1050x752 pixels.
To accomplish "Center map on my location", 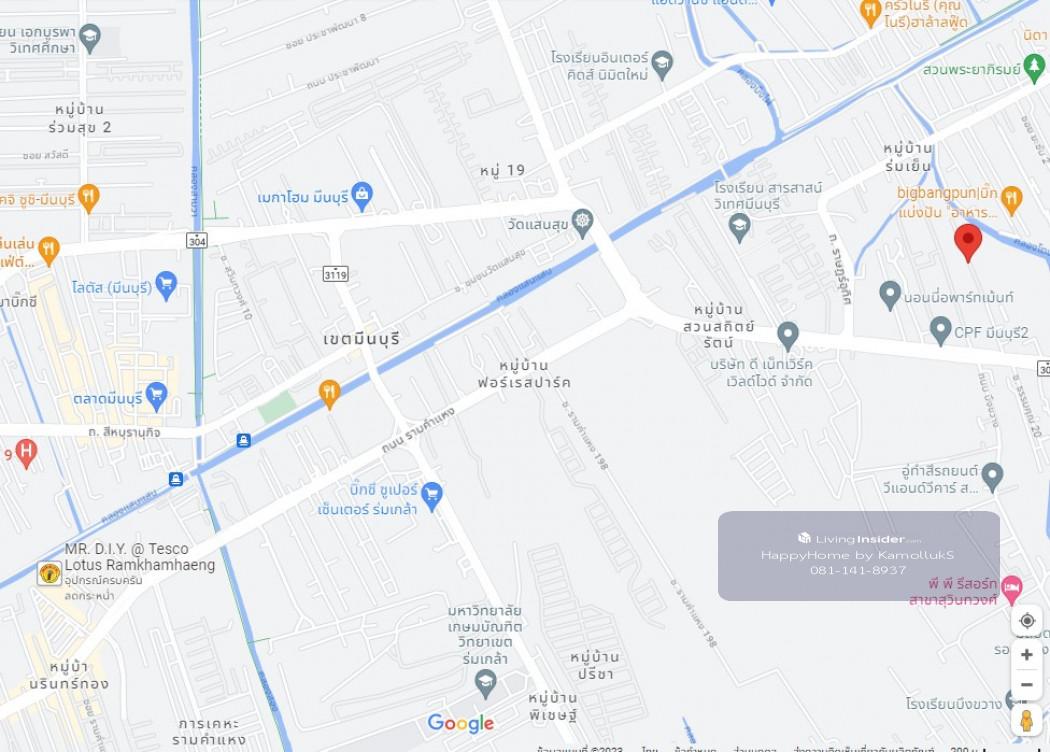I will coord(1027,621).
